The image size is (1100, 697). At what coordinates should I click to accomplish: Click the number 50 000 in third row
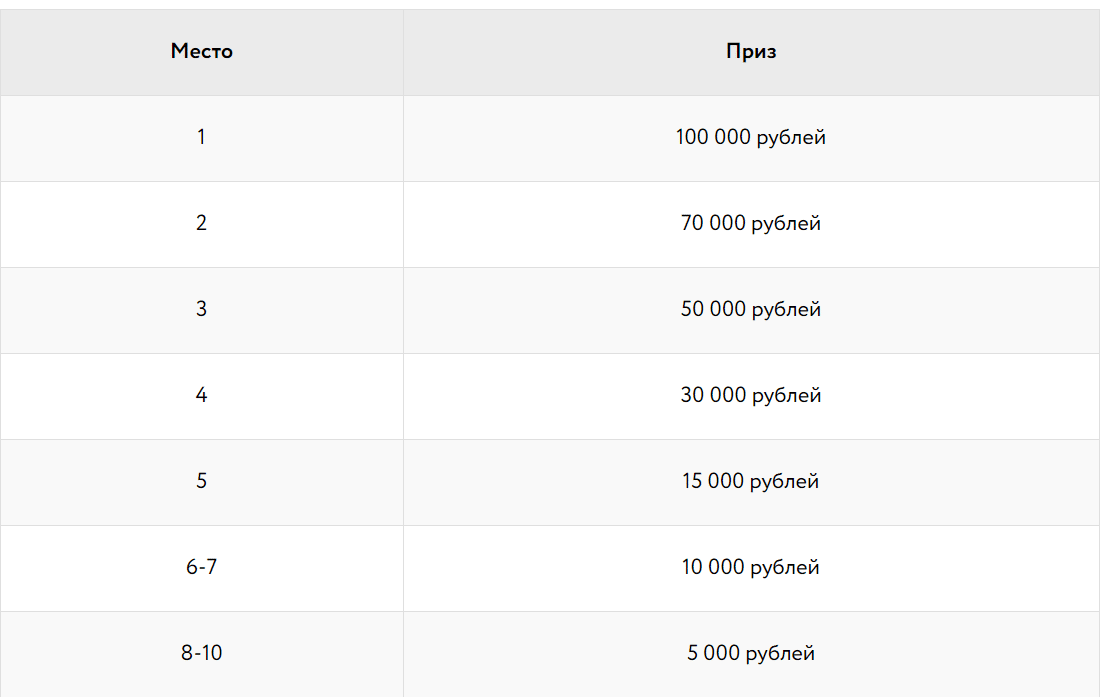[x=713, y=309]
